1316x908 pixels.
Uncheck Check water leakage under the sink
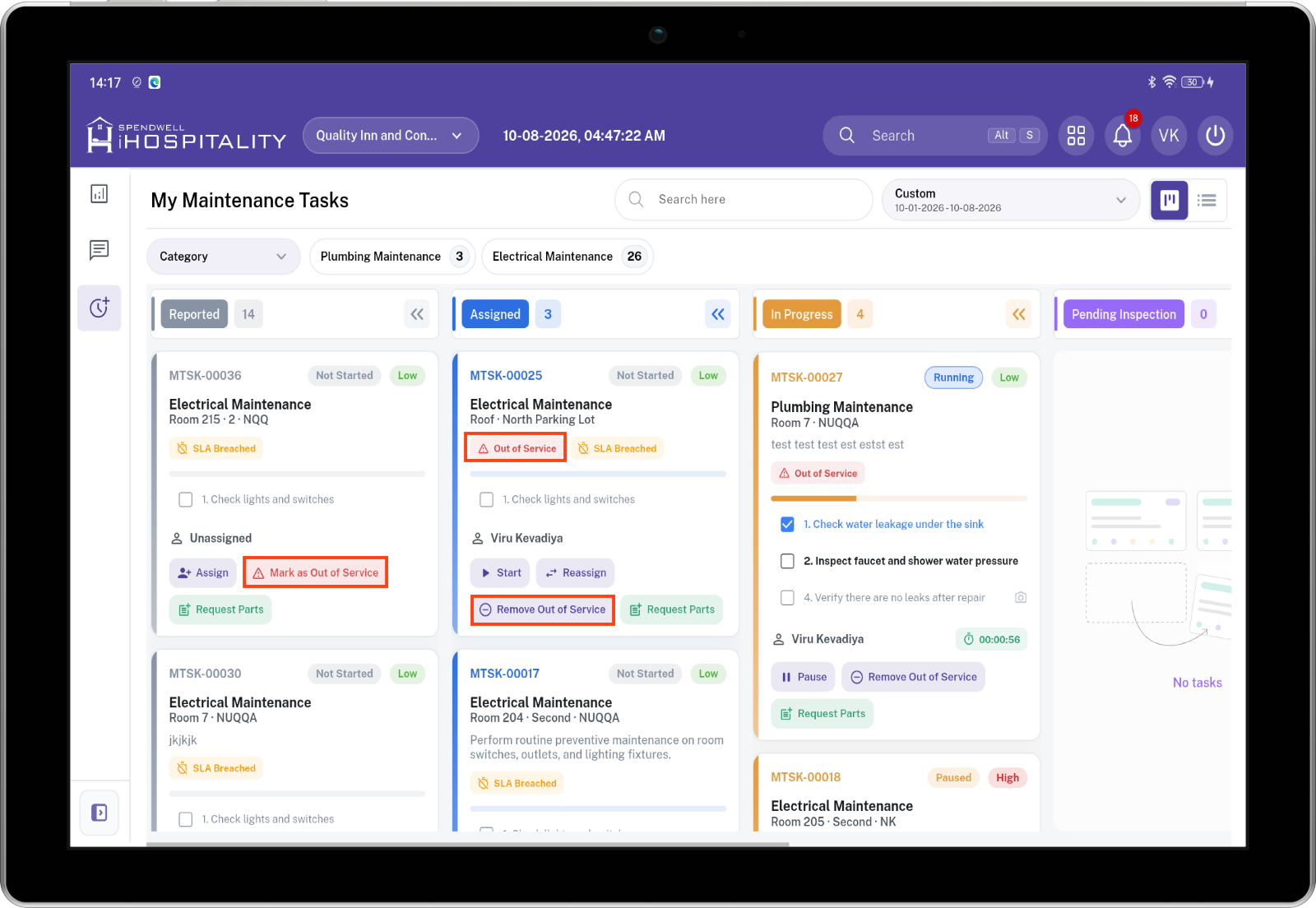pyautogui.click(x=787, y=524)
